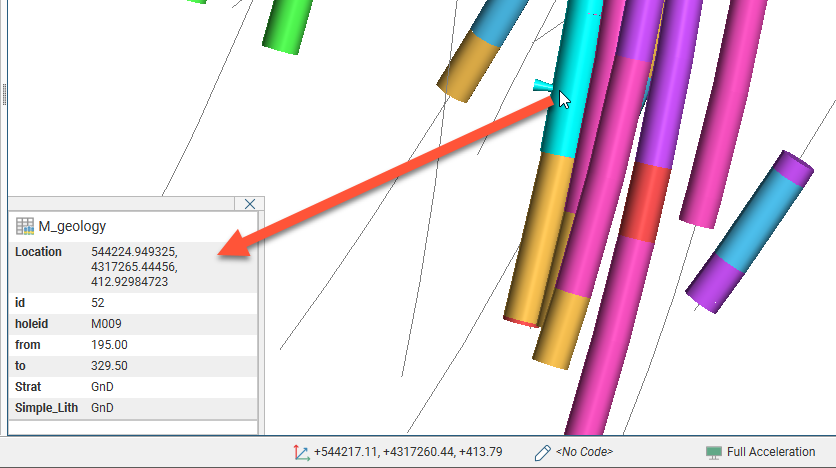Click the green drillhole cylinder at top

(287, 26)
